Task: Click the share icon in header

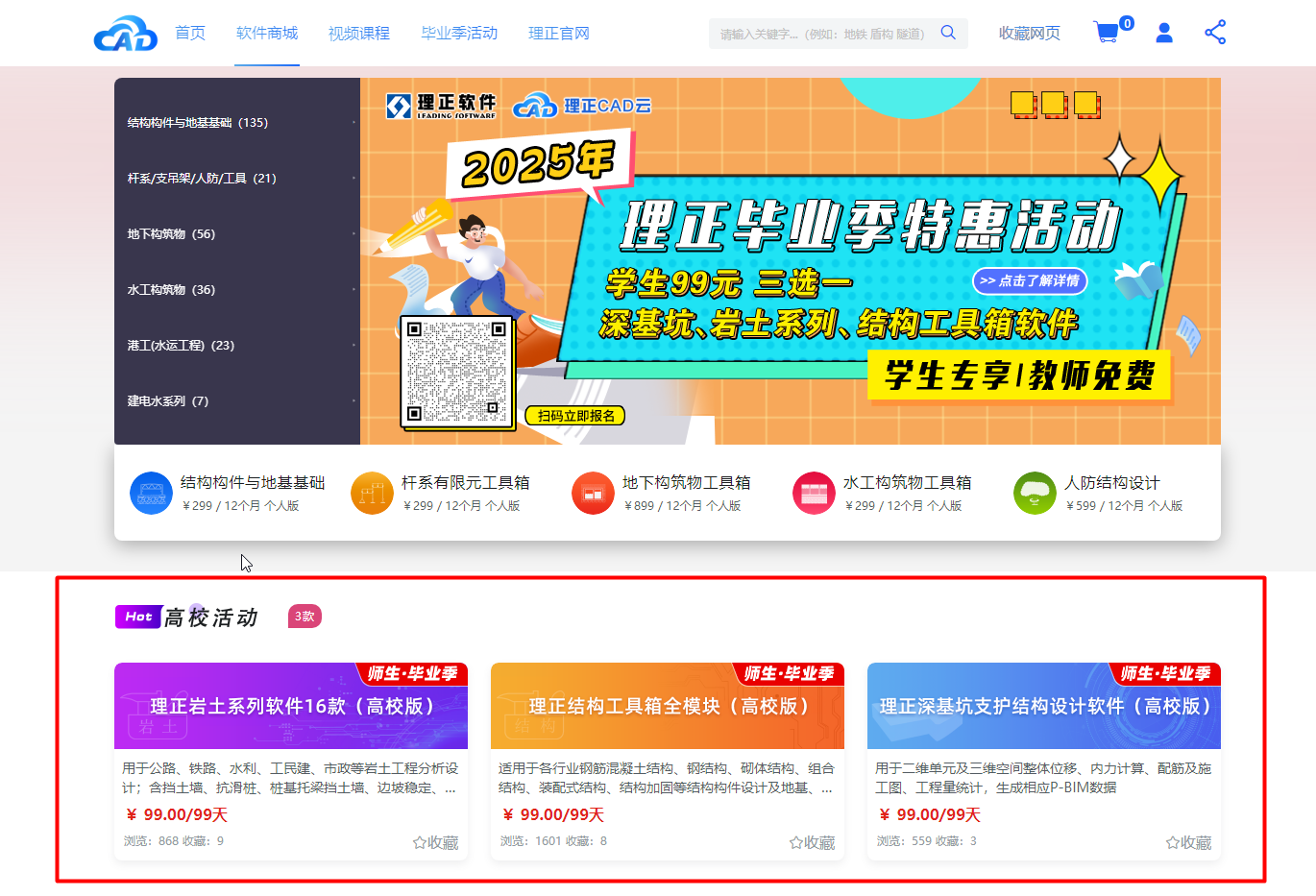Action: [1215, 33]
